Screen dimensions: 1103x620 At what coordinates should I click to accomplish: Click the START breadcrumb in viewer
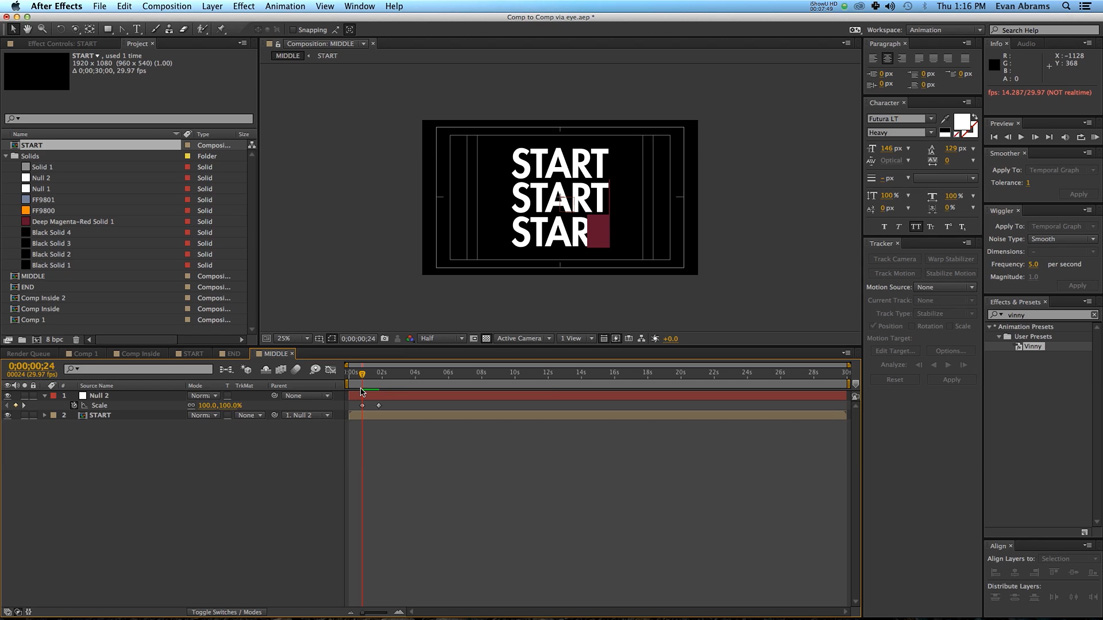(x=327, y=56)
